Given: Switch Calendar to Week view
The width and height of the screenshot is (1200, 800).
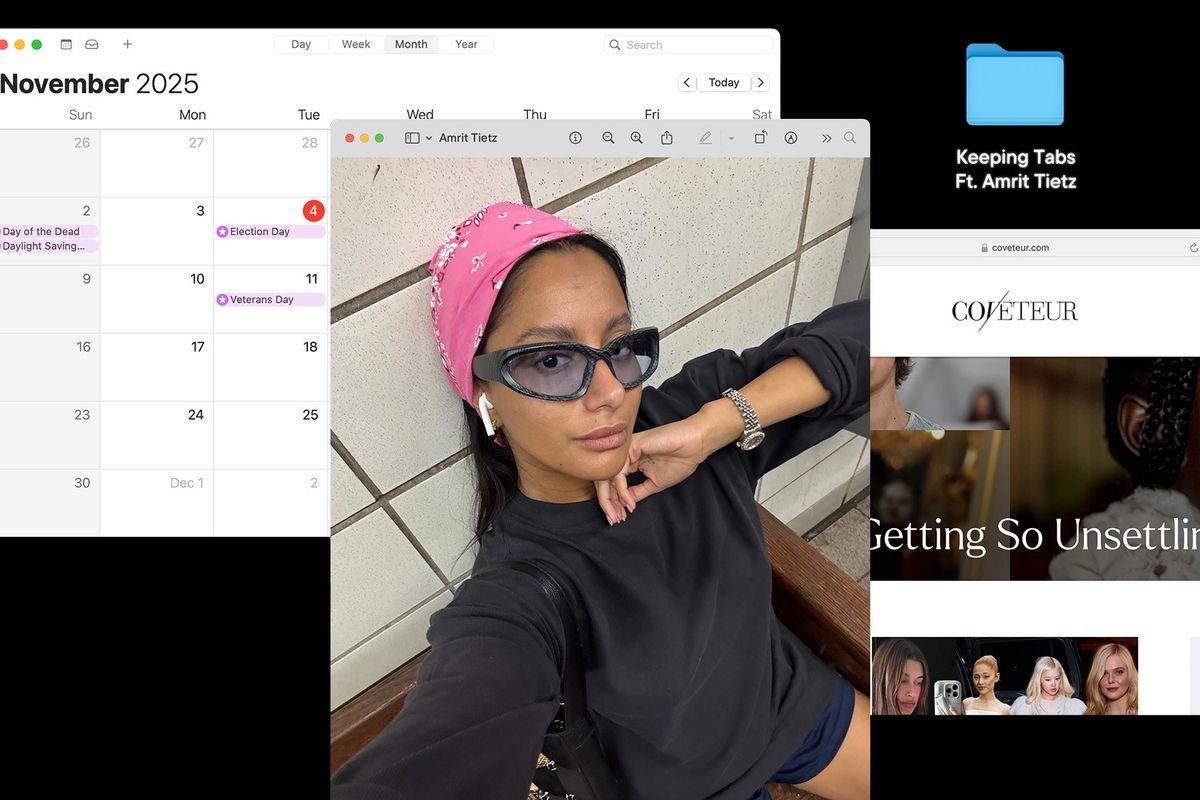Looking at the screenshot, I should pyautogui.click(x=355, y=44).
